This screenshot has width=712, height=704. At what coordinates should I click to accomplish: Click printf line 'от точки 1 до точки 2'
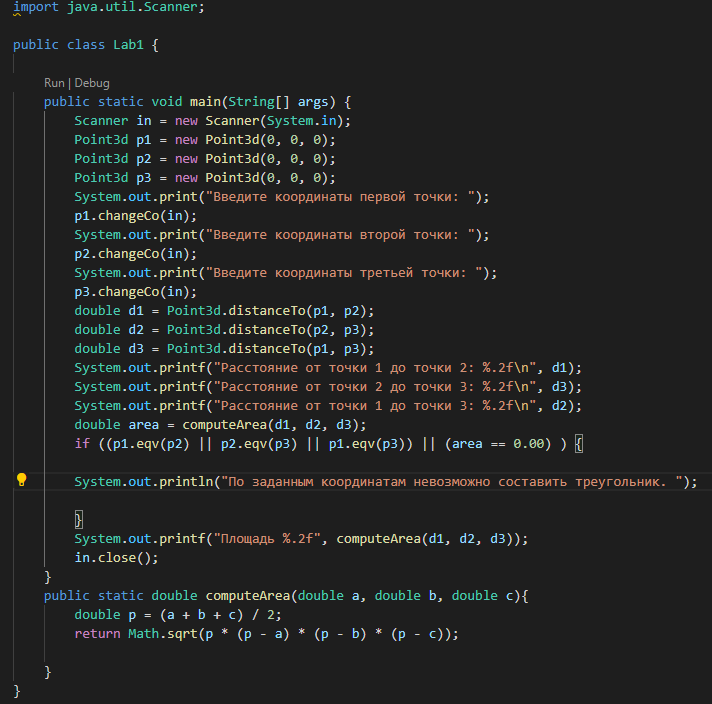coord(328,368)
